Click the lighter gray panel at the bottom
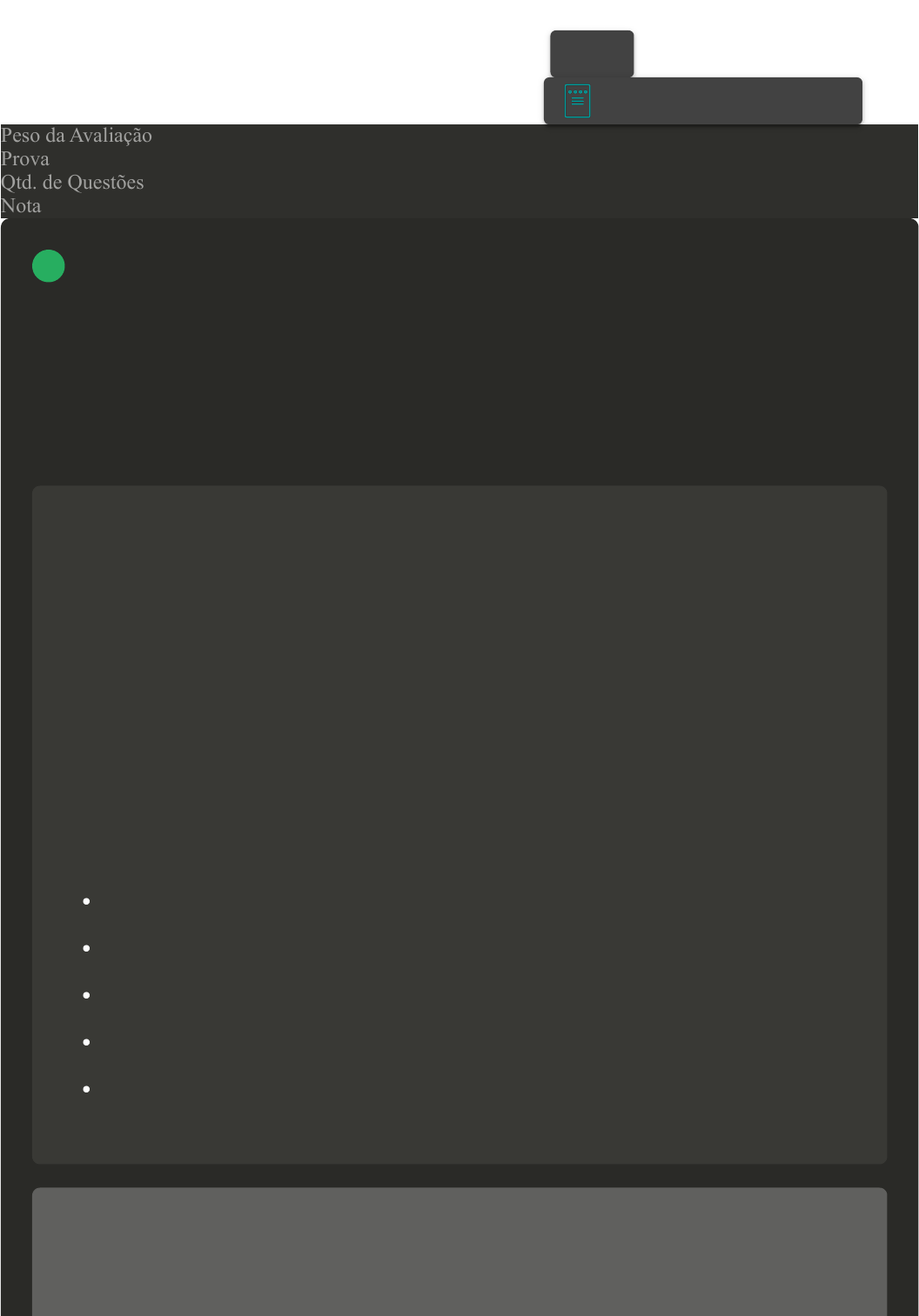This screenshot has height=1316, width=919. tap(459, 1252)
